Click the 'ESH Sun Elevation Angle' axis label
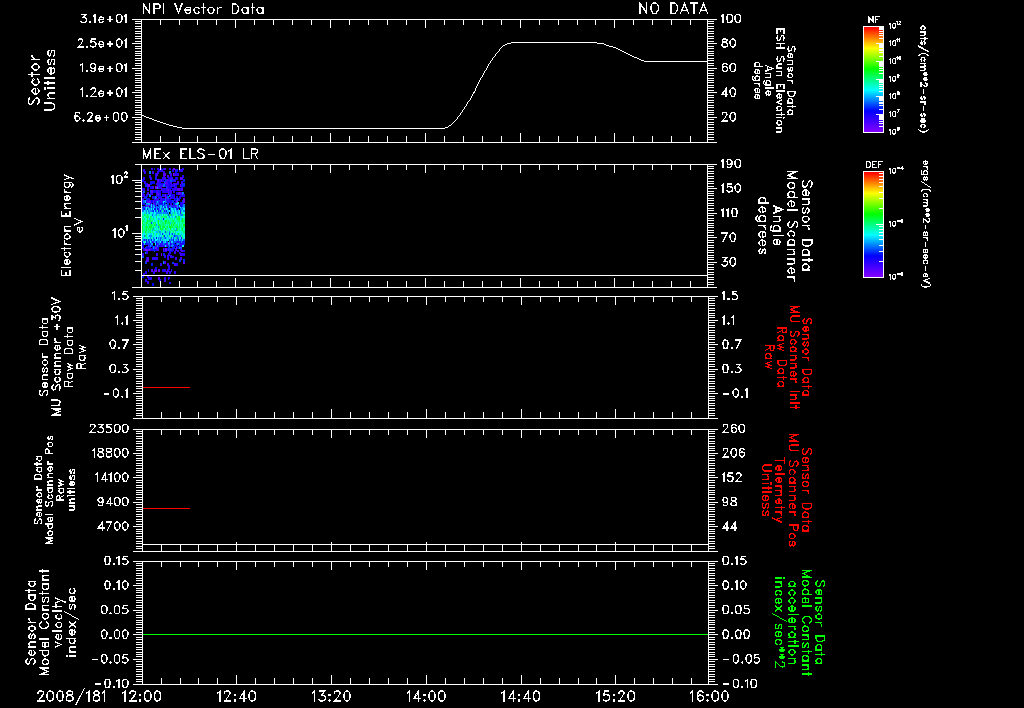Image resolution: width=1024 pixels, height=708 pixels. point(774,80)
